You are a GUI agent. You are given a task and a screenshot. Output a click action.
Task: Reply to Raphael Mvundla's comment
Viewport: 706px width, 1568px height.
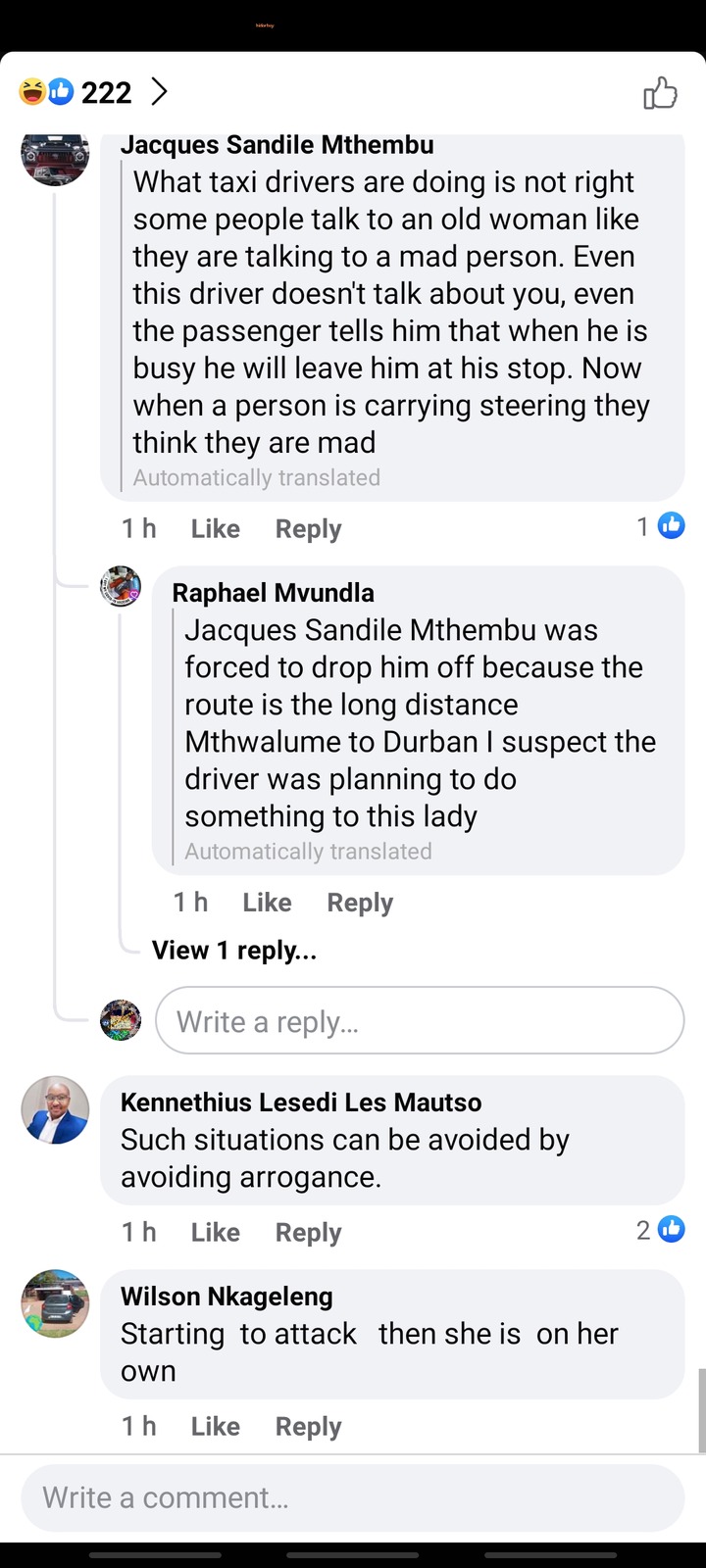click(x=360, y=903)
